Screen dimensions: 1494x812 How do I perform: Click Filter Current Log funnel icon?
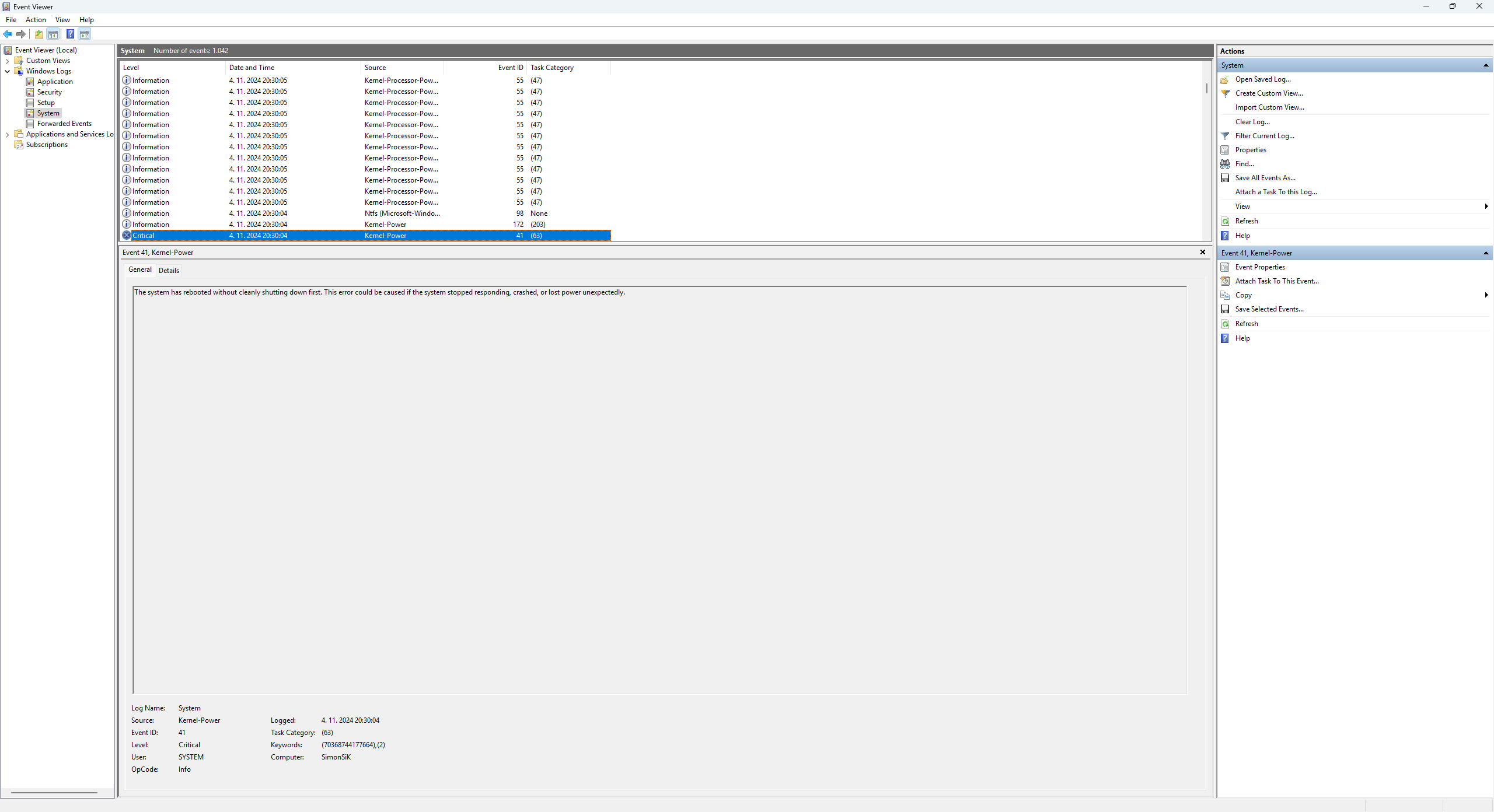point(1225,136)
